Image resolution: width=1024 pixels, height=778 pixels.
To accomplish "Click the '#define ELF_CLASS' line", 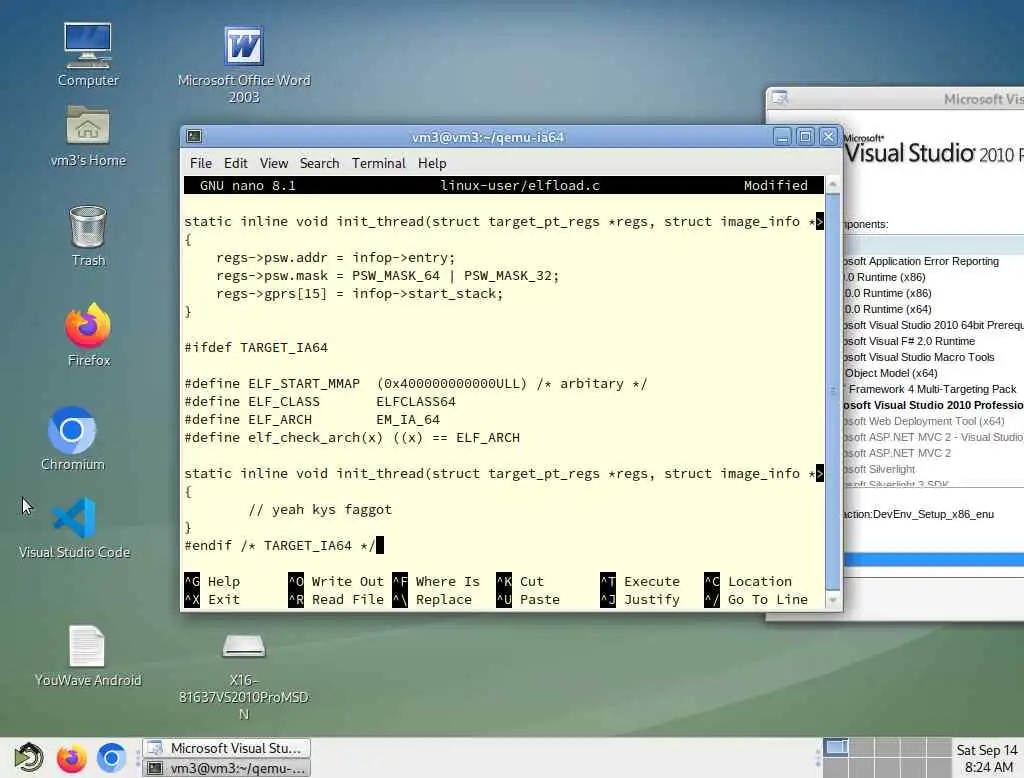I will (x=320, y=402).
